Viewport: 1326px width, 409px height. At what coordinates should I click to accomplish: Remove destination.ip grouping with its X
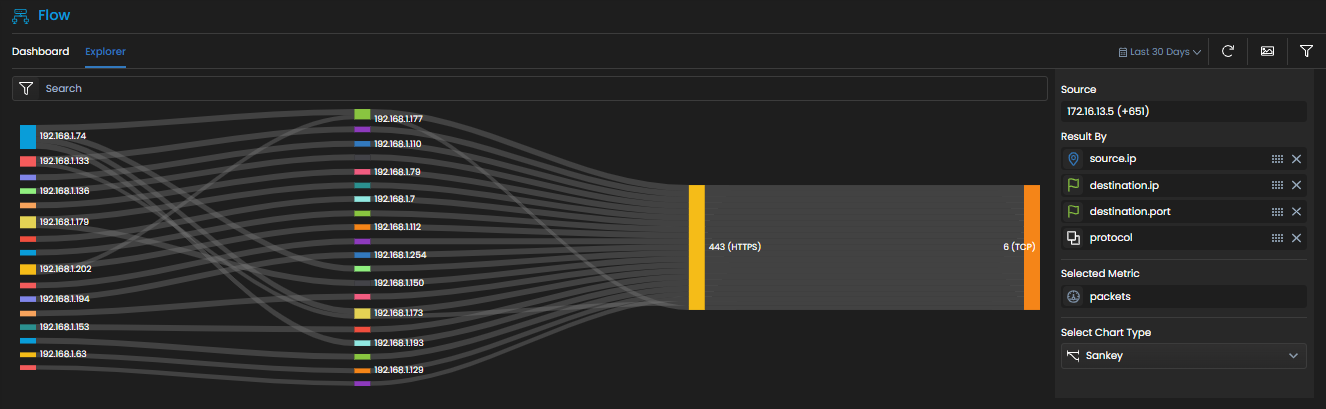click(x=1296, y=185)
